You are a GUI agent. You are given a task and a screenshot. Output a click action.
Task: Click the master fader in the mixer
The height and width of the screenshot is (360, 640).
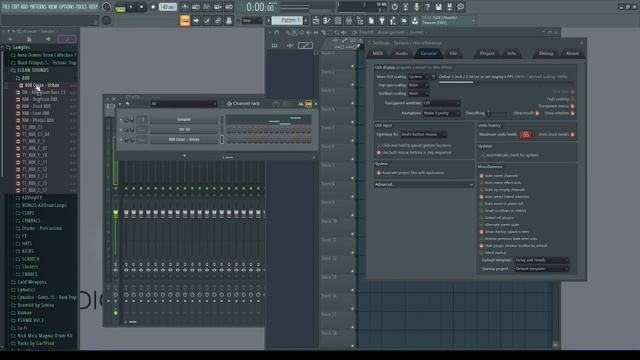click(x=116, y=213)
